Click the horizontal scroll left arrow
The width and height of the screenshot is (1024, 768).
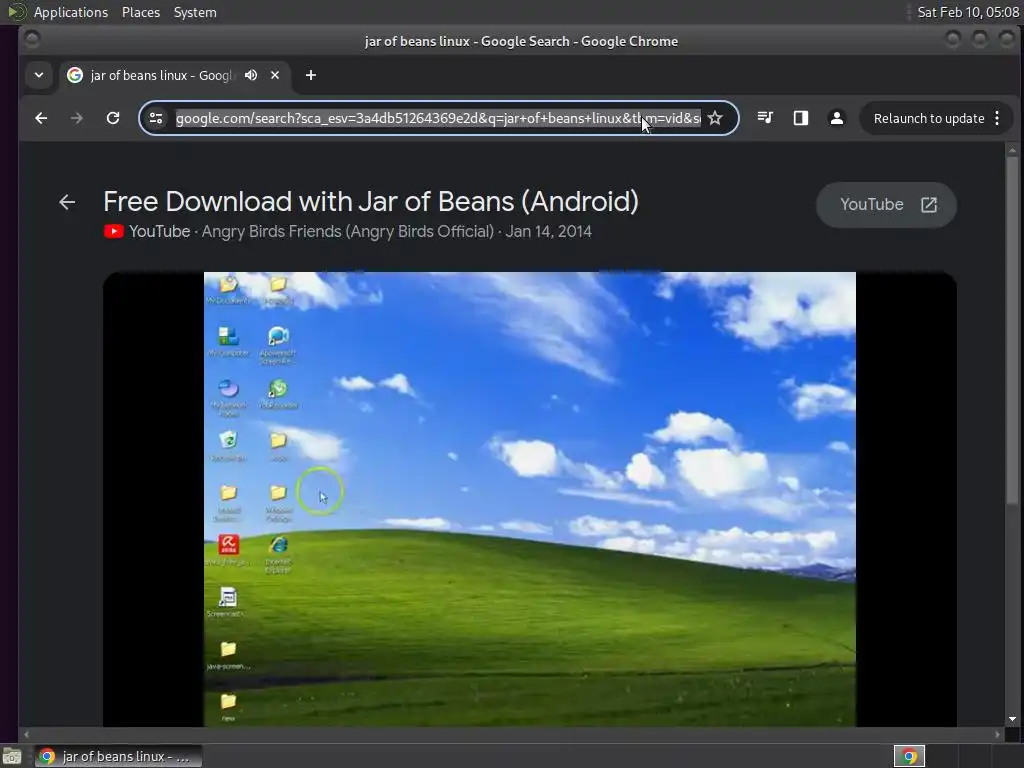pos(26,734)
